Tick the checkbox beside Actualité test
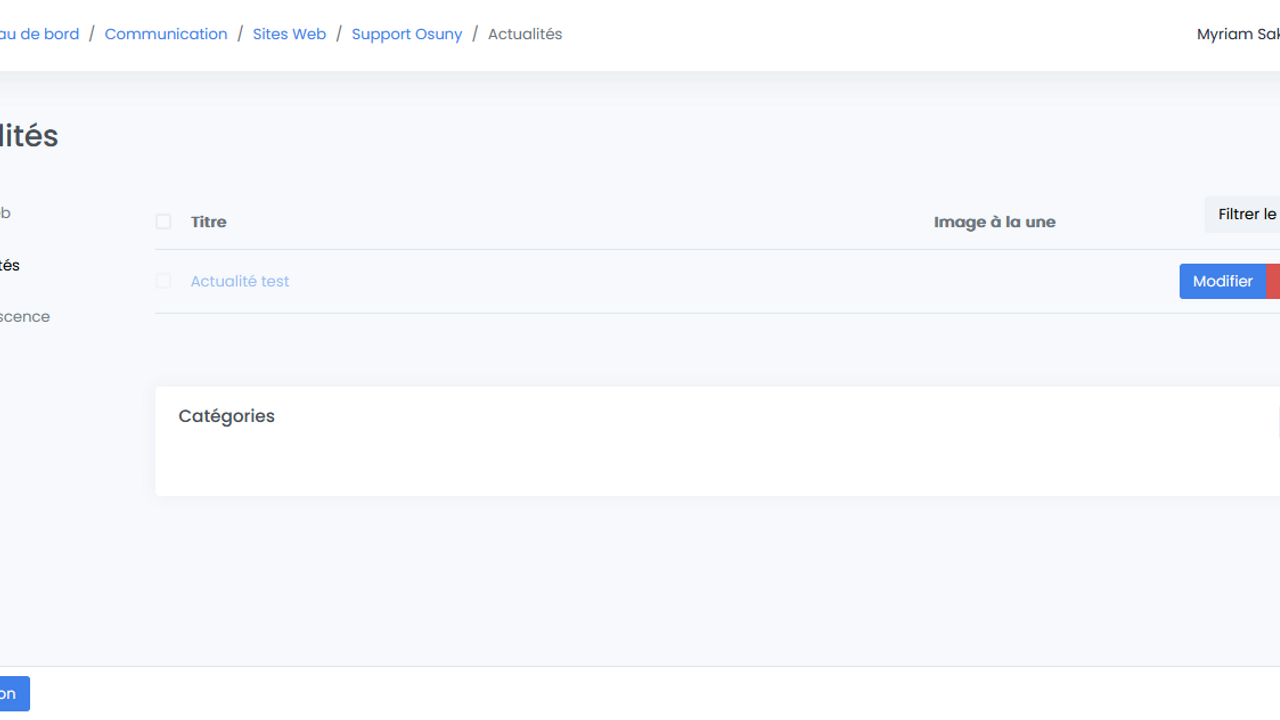 click(163, 281)
